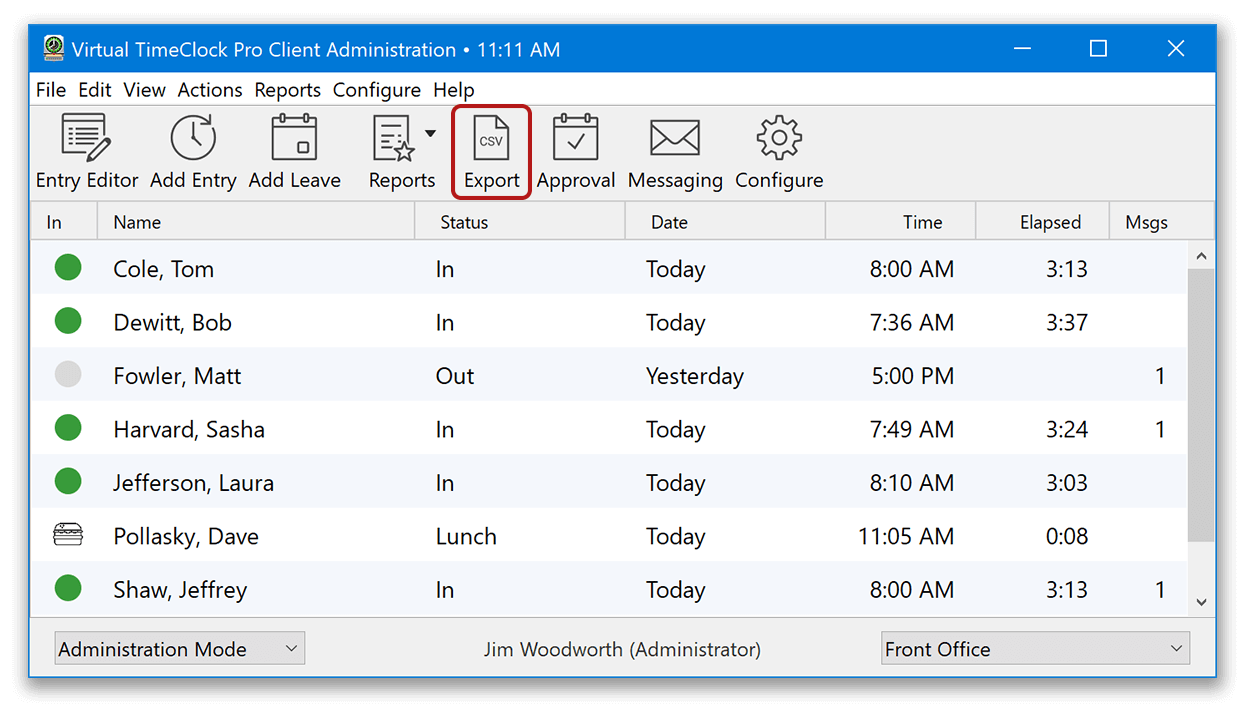1250x707 pixels.
Task: Expand the Reports dropdown arrow
Action: pos(430,133)
